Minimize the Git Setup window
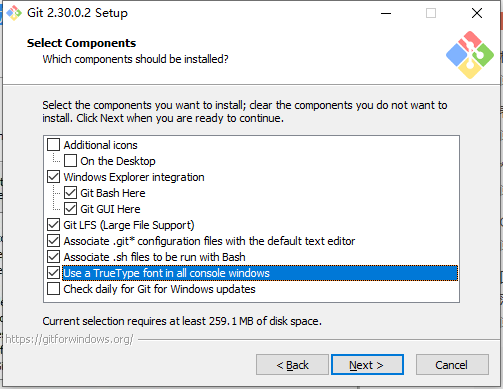Screen dimensions: 503x389 pos(386,13)
